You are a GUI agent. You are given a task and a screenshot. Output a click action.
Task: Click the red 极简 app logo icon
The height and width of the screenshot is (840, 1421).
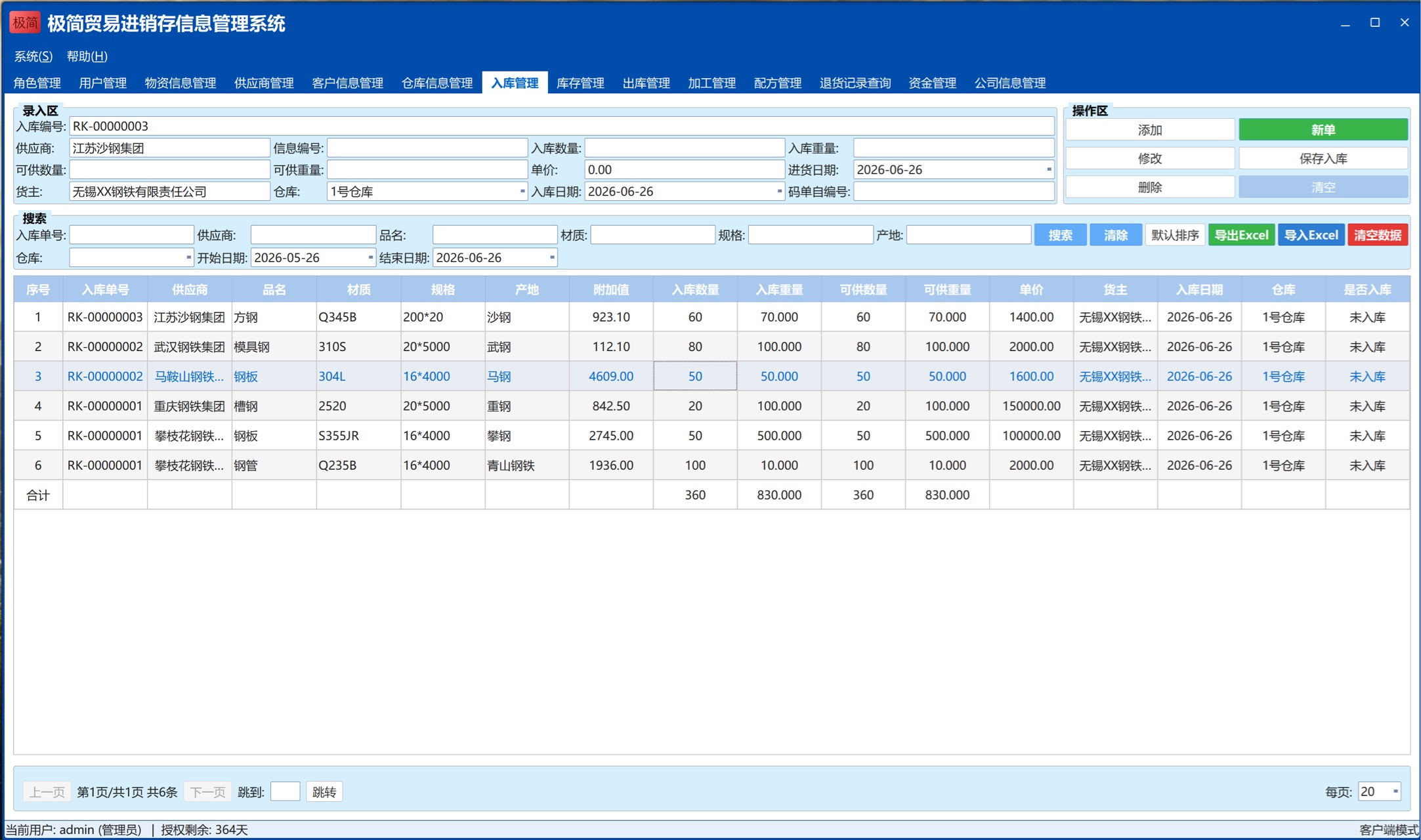pos(25,23)
